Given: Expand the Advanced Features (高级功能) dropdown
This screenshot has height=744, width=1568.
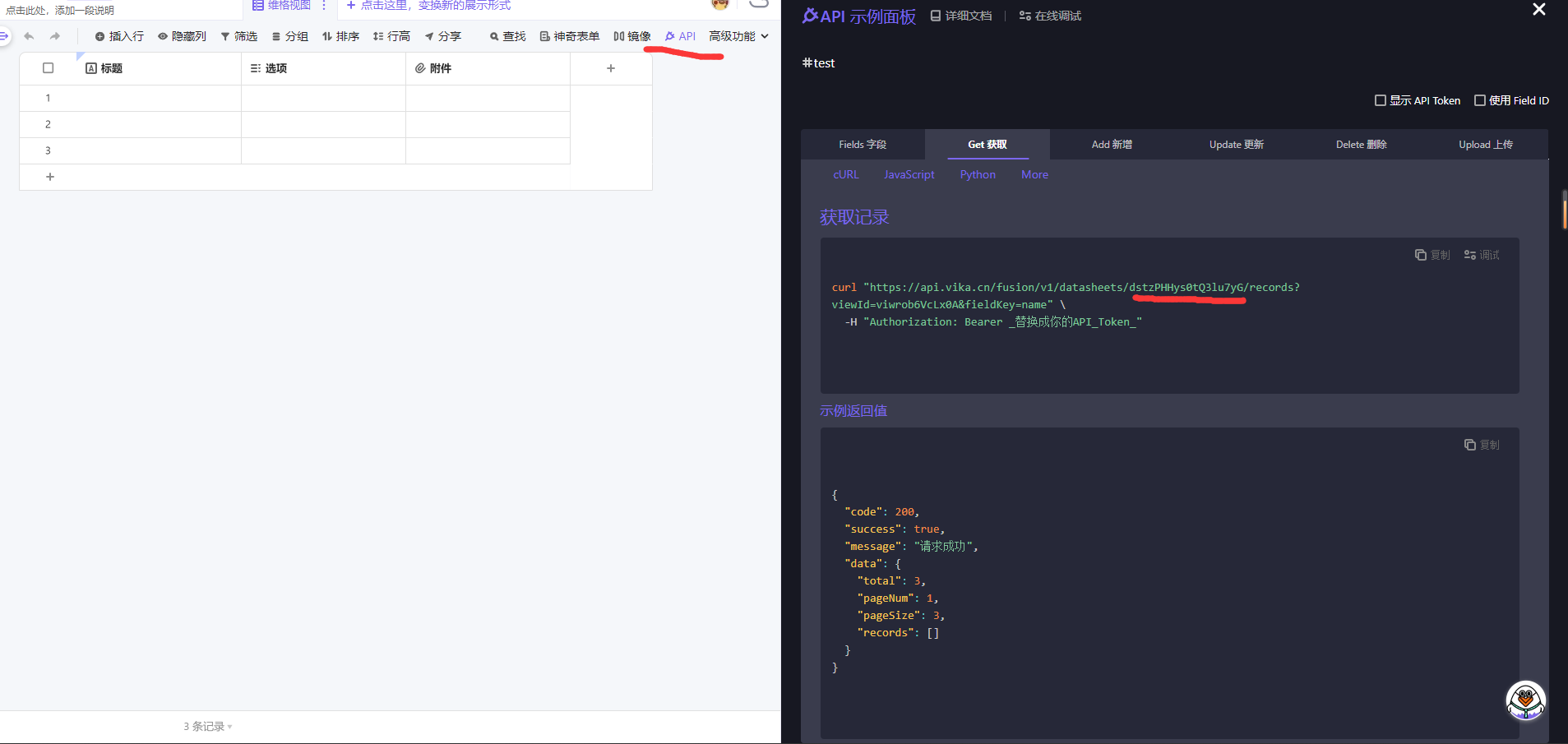Looking at the screenshot, I should pyautogui.click(x=738, y=36).
